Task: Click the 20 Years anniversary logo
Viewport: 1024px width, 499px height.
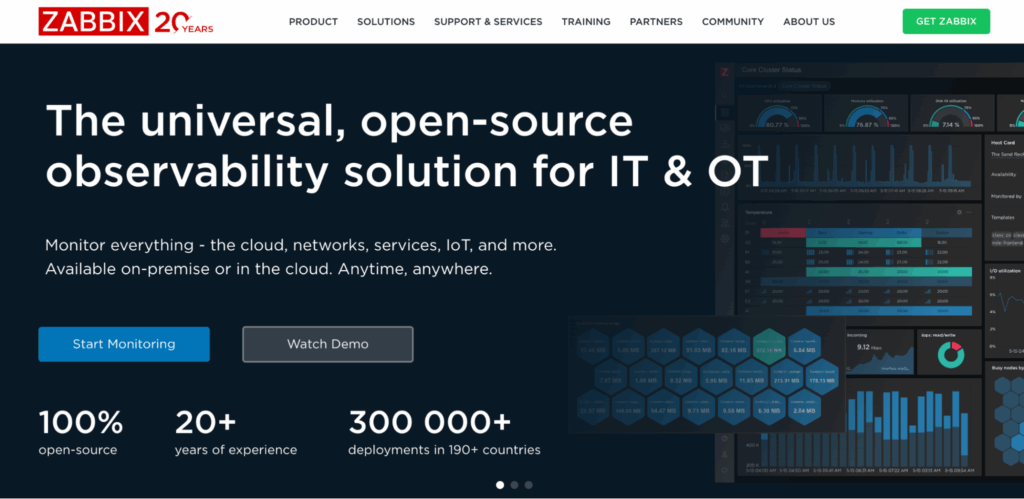Action: point(184,22)
